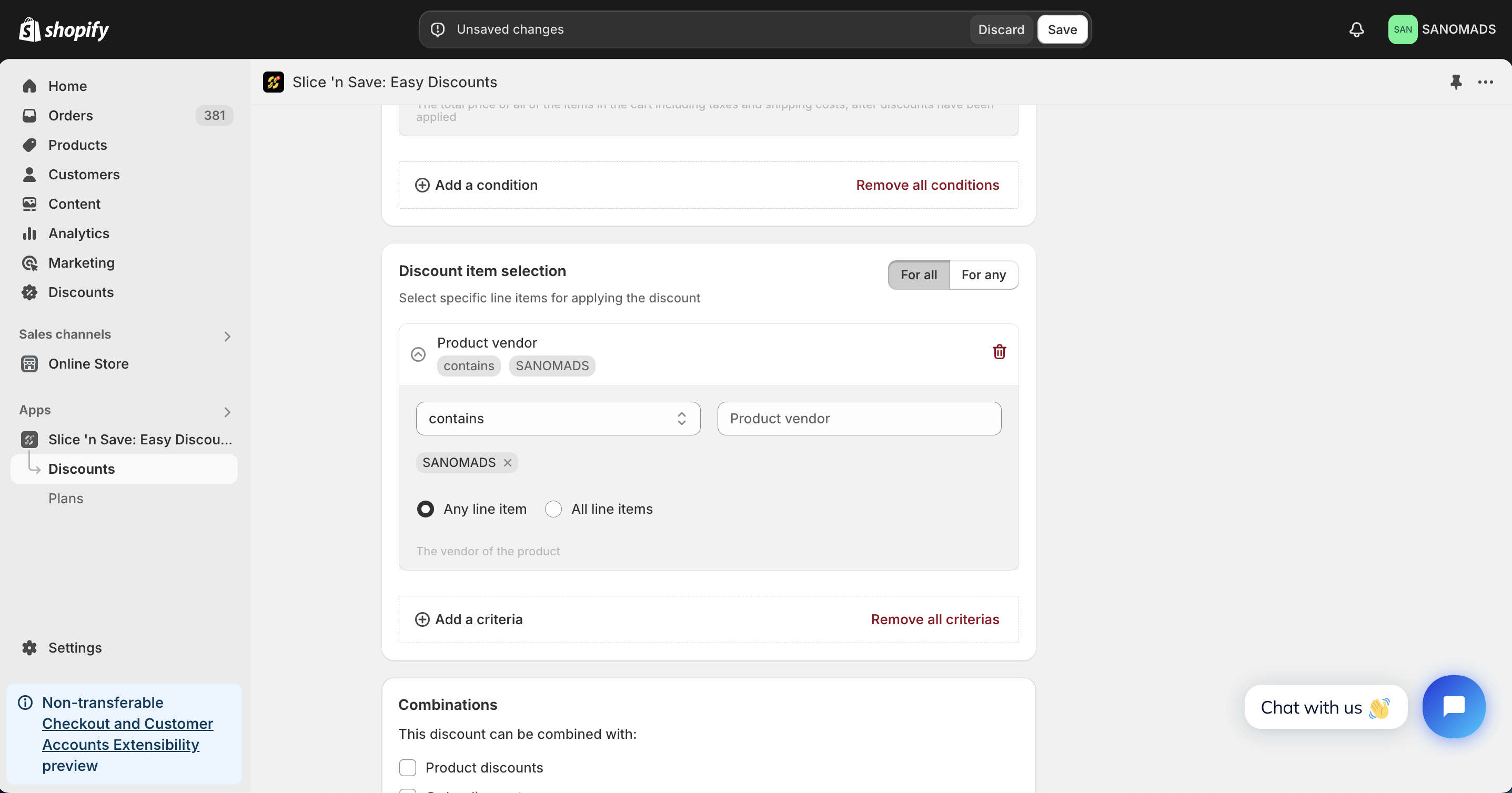
Task: Switch selection mode to For all
Action: [x=919, y=275]
